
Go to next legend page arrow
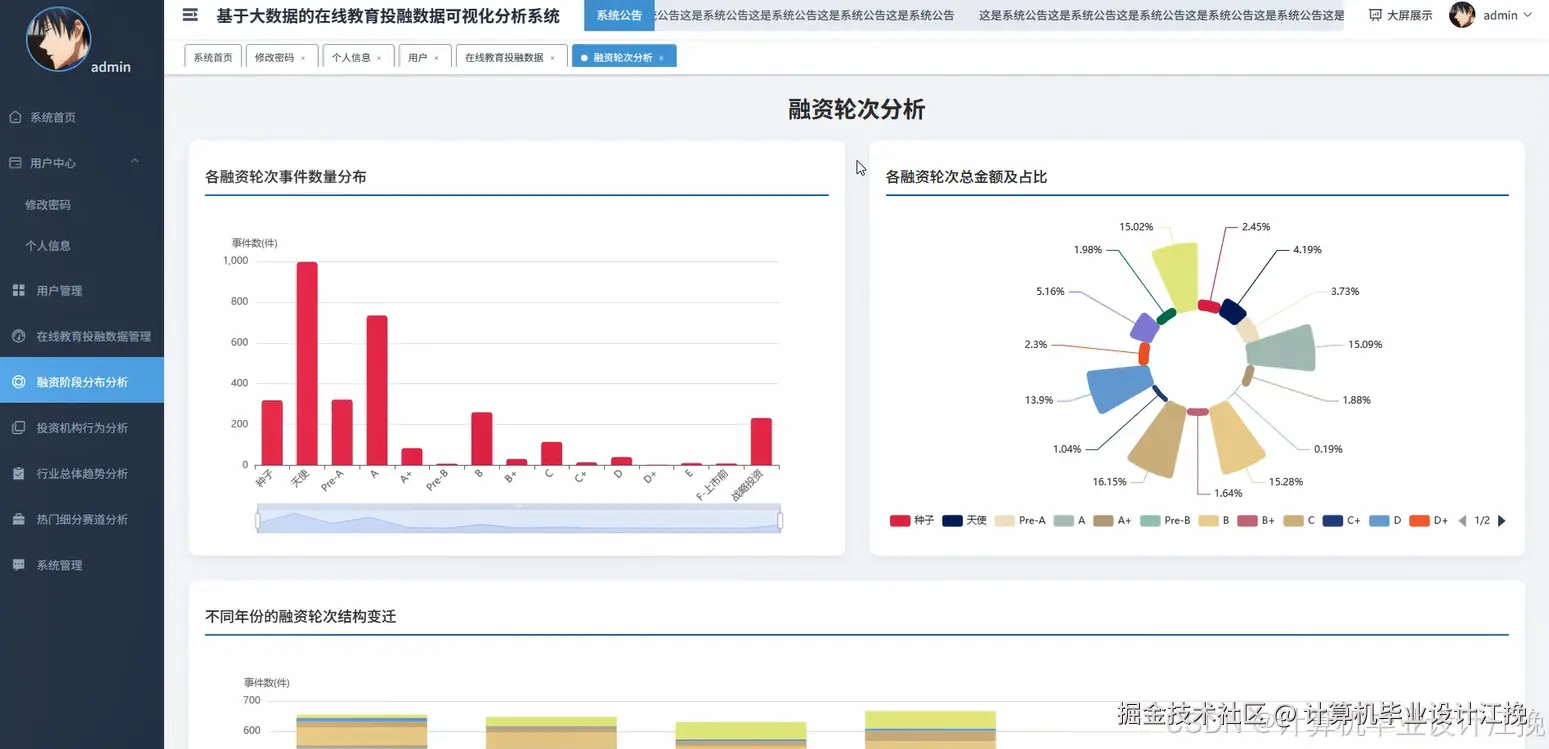1501,521
